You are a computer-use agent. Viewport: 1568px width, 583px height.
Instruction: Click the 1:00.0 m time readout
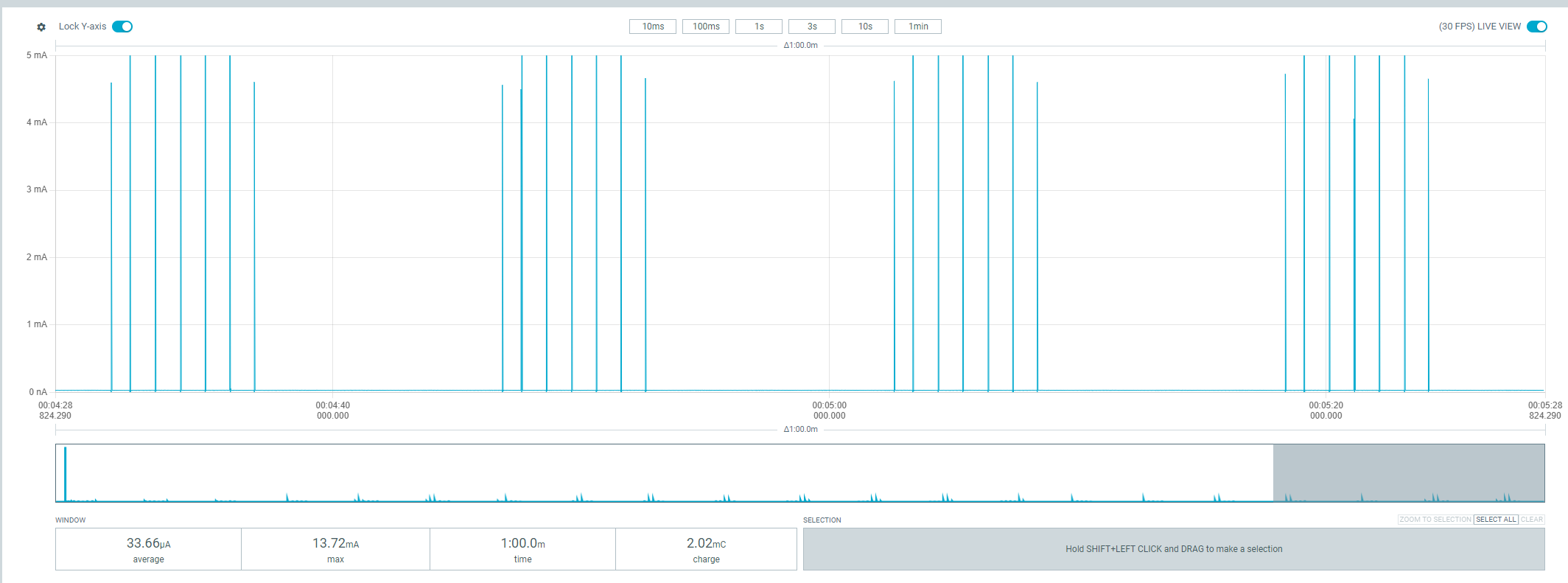pyautogui.click(x=522, y=549)
